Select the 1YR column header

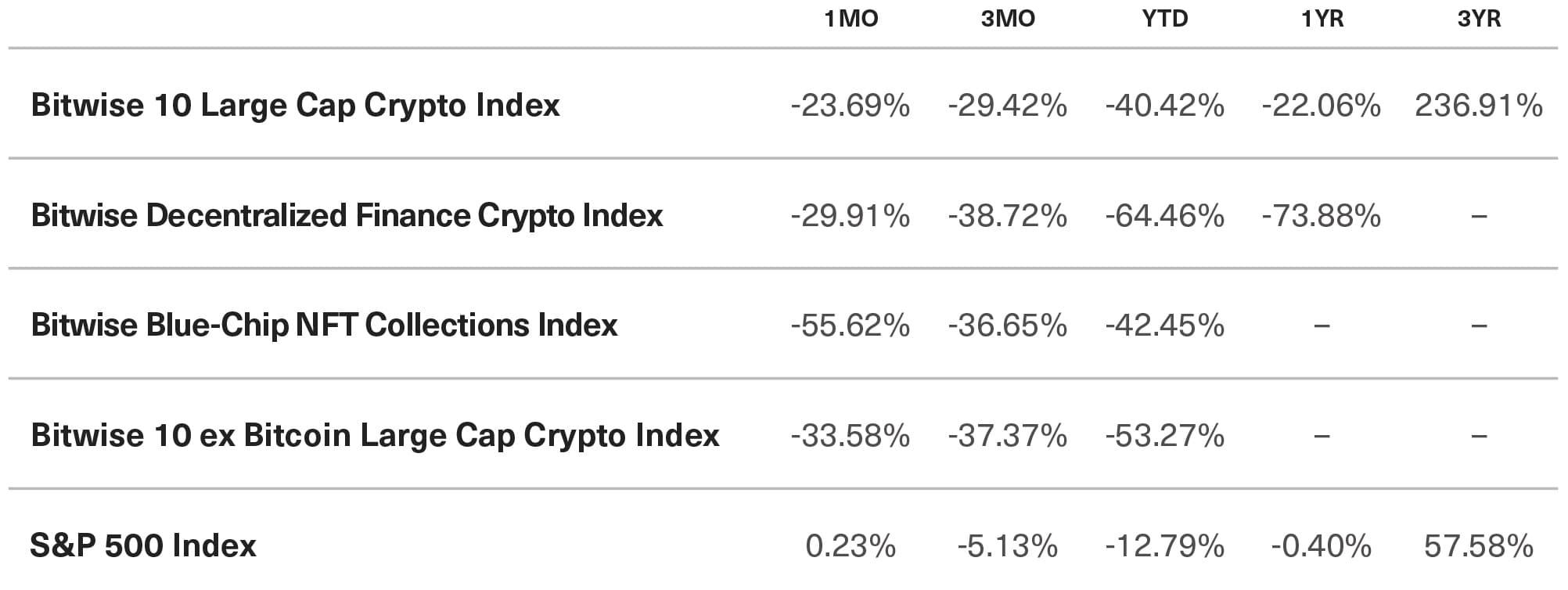coord(1322,18)
